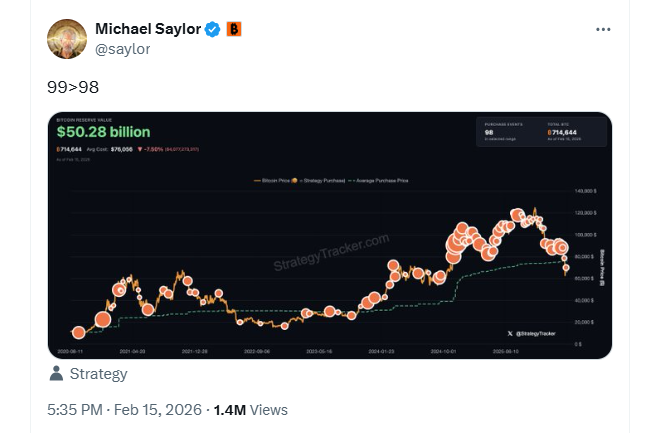The width and height of the screenshot is (650, 433).
Task: Click Michael Saylor's profile avatar
Action: (67, 38)
